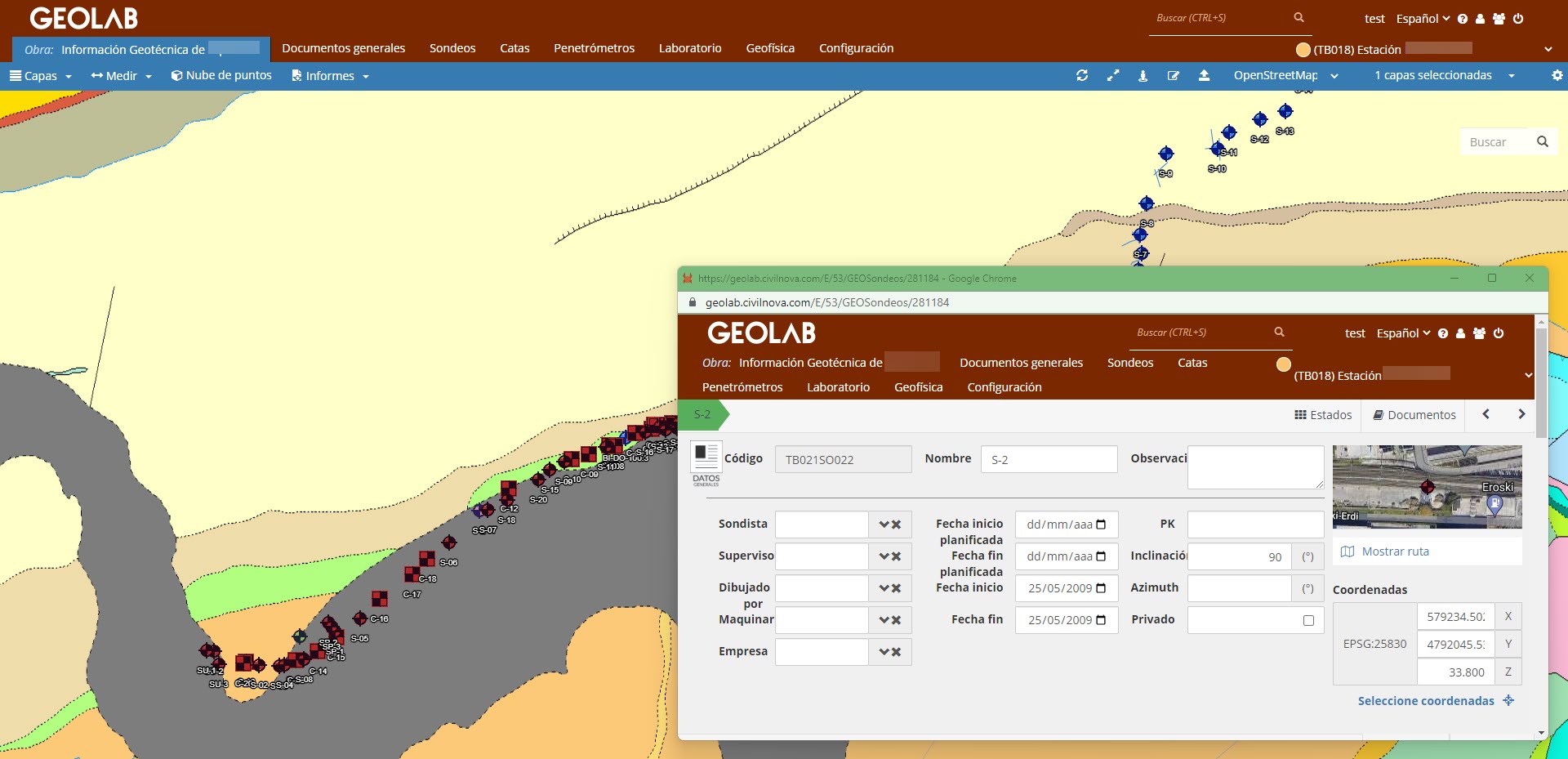Click the street view person icon
The width and height of the screenshot is (1568, 759).
[1143, 75]
